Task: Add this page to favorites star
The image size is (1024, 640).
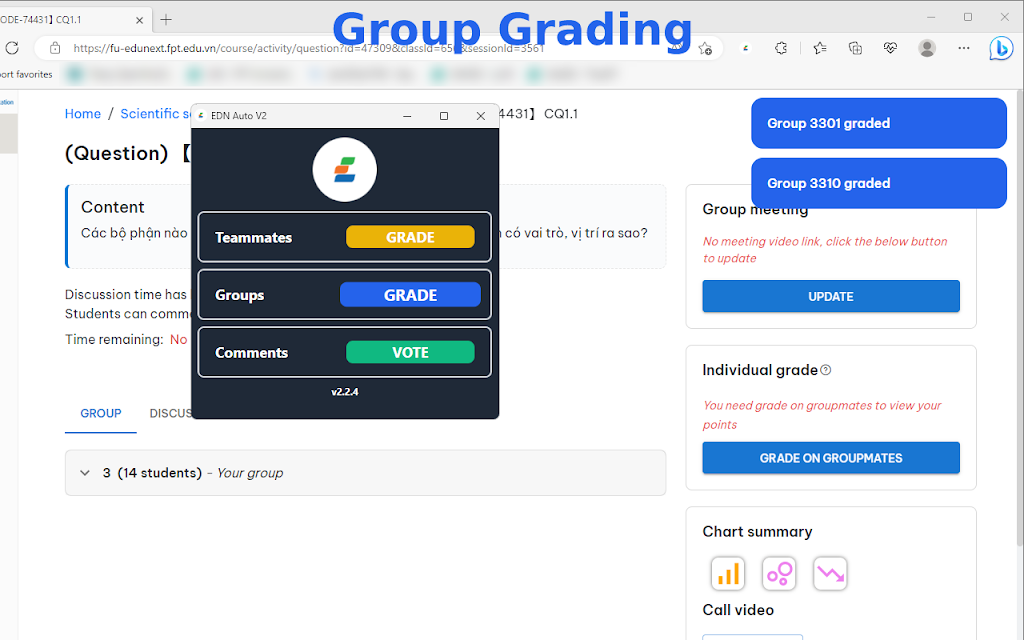Action: tap(705, 48)
